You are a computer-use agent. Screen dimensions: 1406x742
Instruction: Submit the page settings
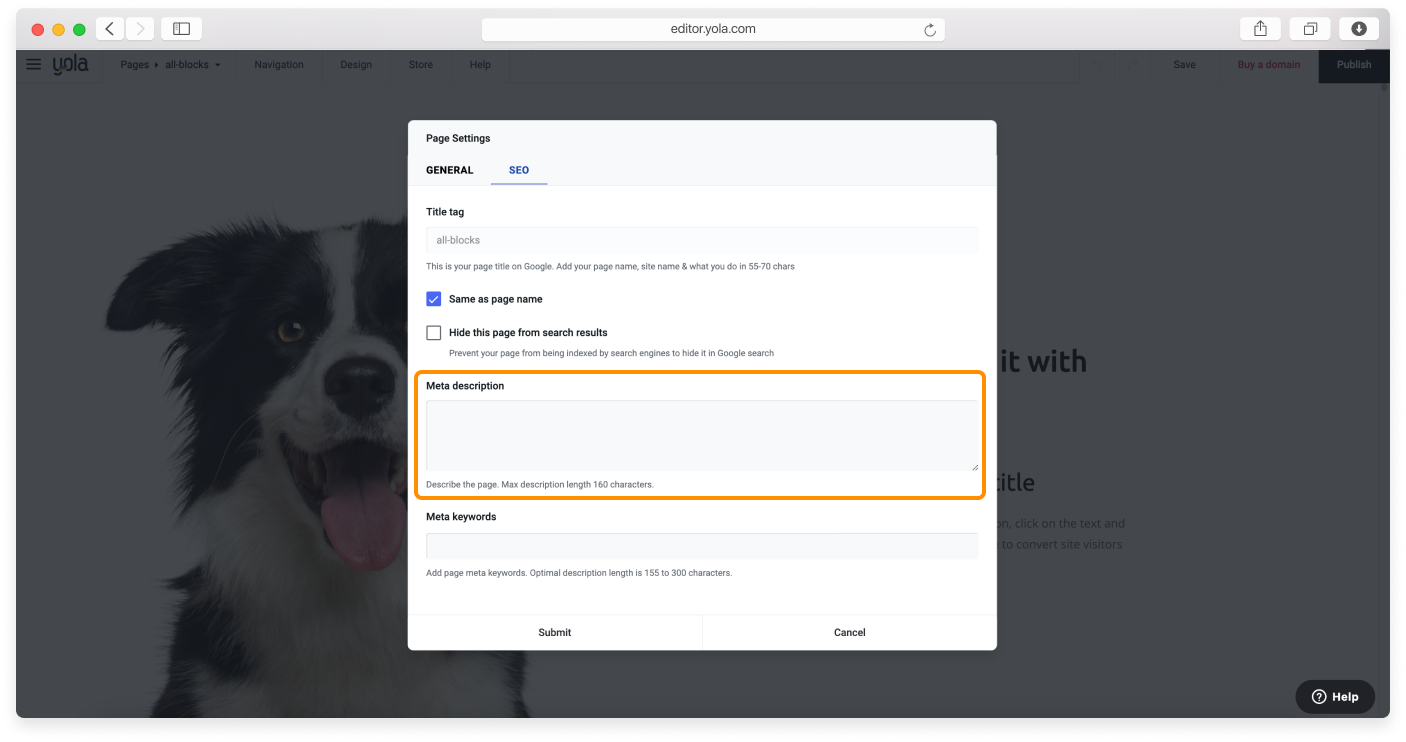pyautogui.click(x=554, y=632)
